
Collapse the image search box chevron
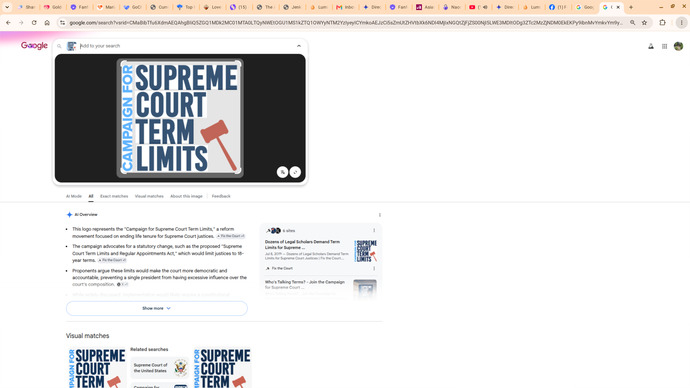click(x=299, y=46)
